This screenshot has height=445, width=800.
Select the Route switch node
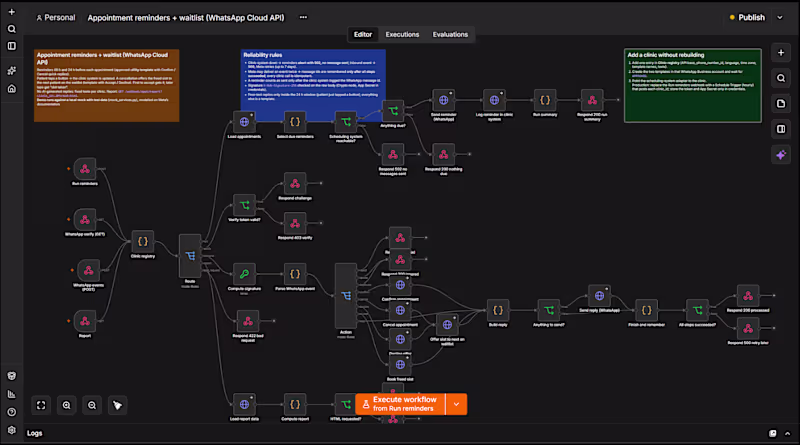(x=190, y=256)
